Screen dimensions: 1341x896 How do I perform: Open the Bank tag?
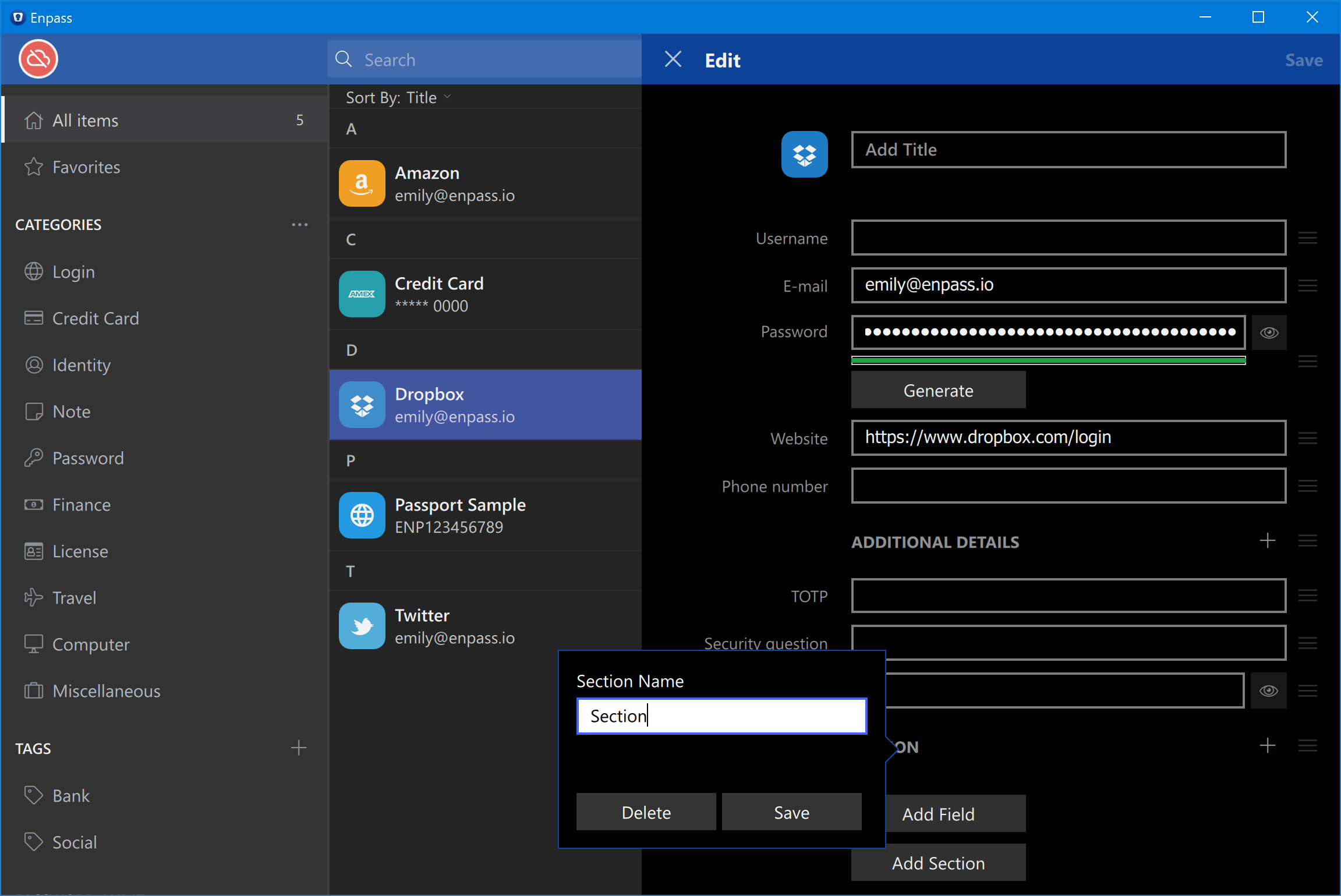(x=165, y=796)
